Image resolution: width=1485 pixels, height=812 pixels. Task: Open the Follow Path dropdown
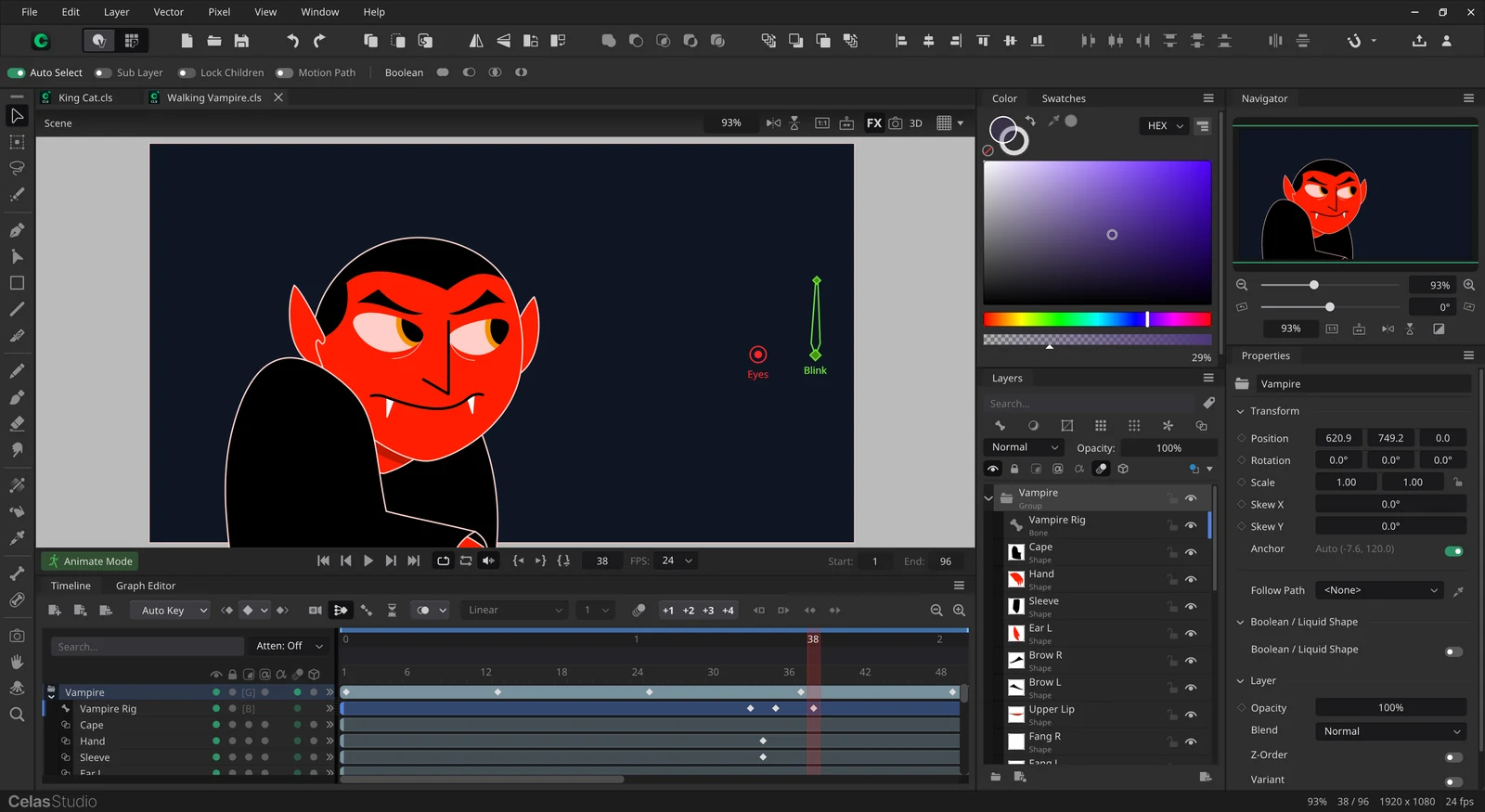click(x=1381, y=590)
